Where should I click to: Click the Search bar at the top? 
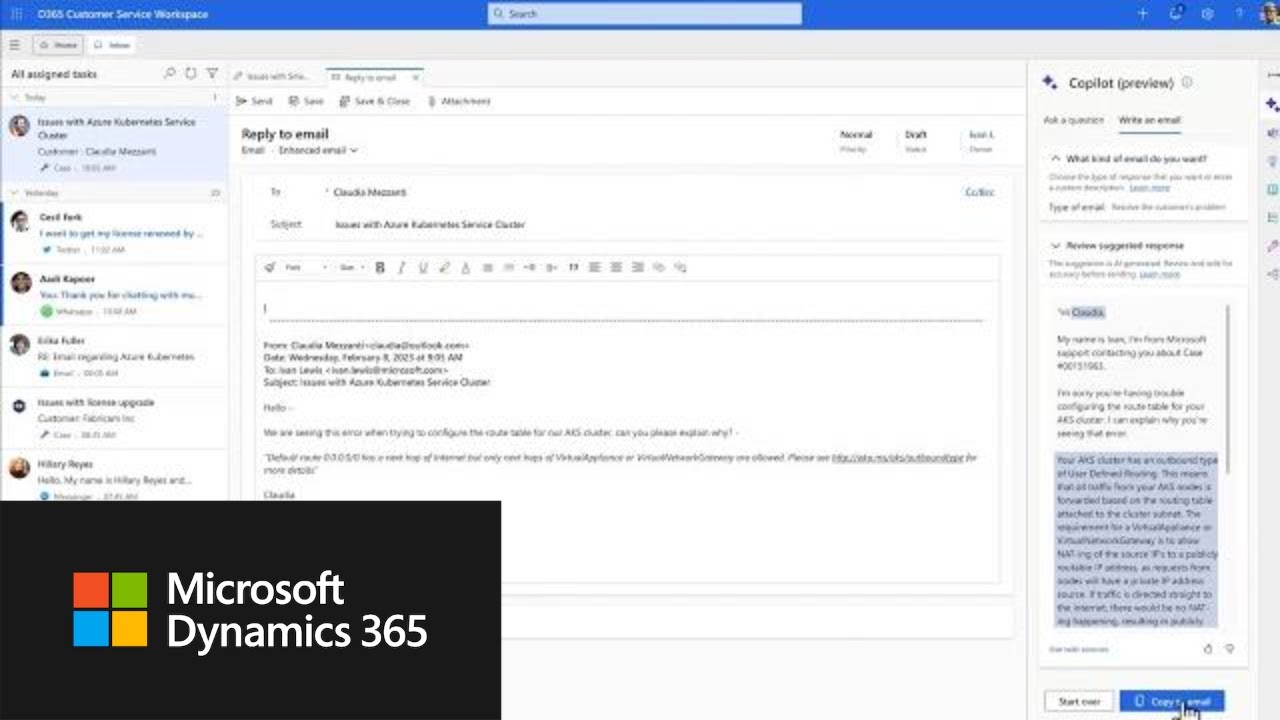click(643, 13)
